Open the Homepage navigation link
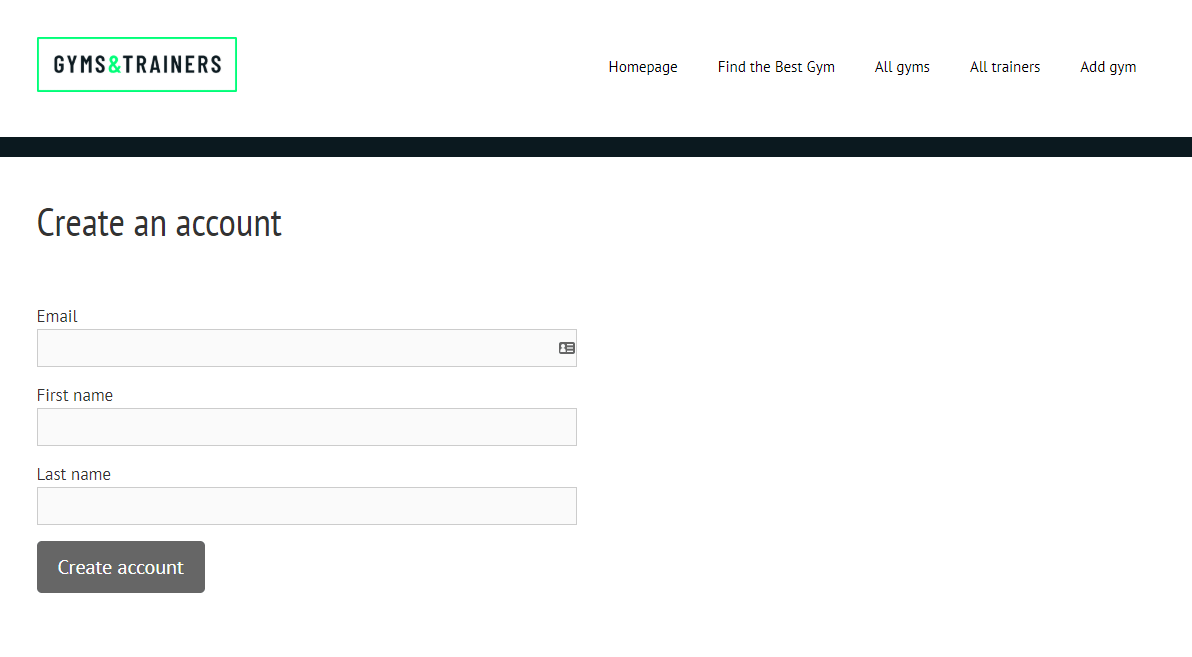 pos(642,67)
